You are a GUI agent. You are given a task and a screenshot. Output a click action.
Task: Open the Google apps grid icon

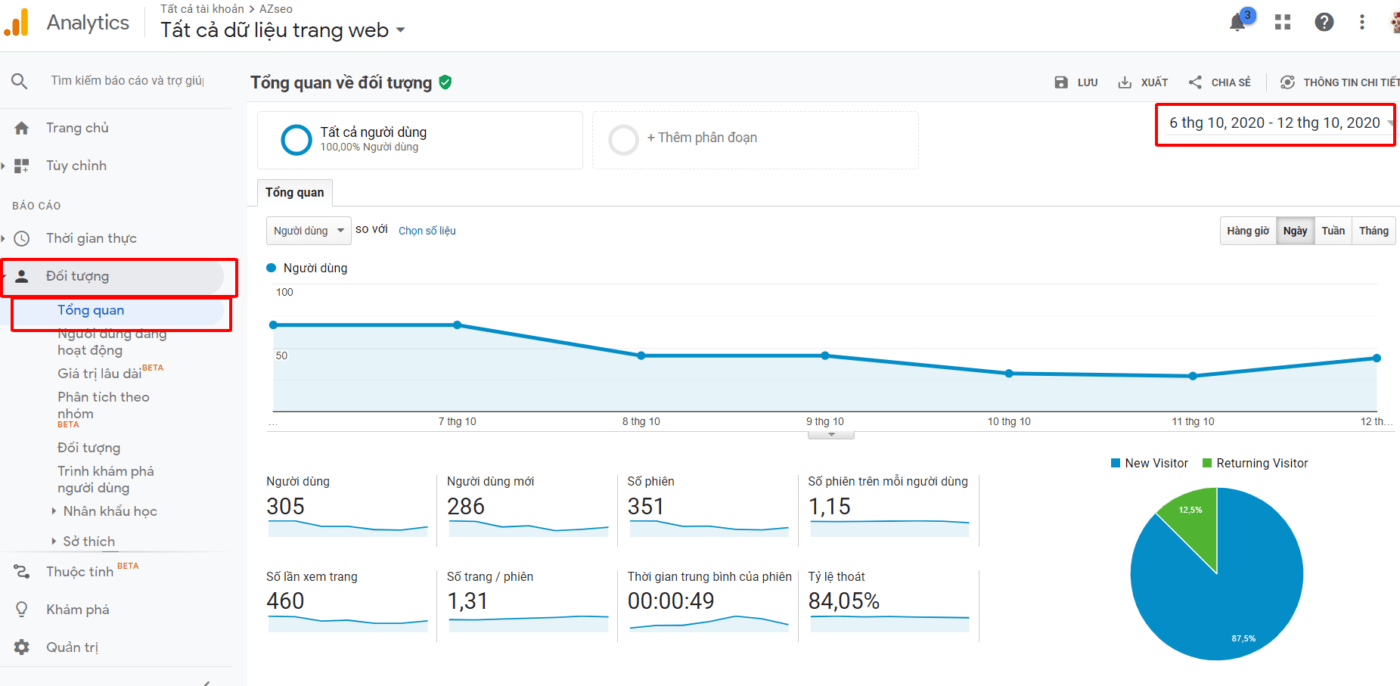coord(1282,21)
